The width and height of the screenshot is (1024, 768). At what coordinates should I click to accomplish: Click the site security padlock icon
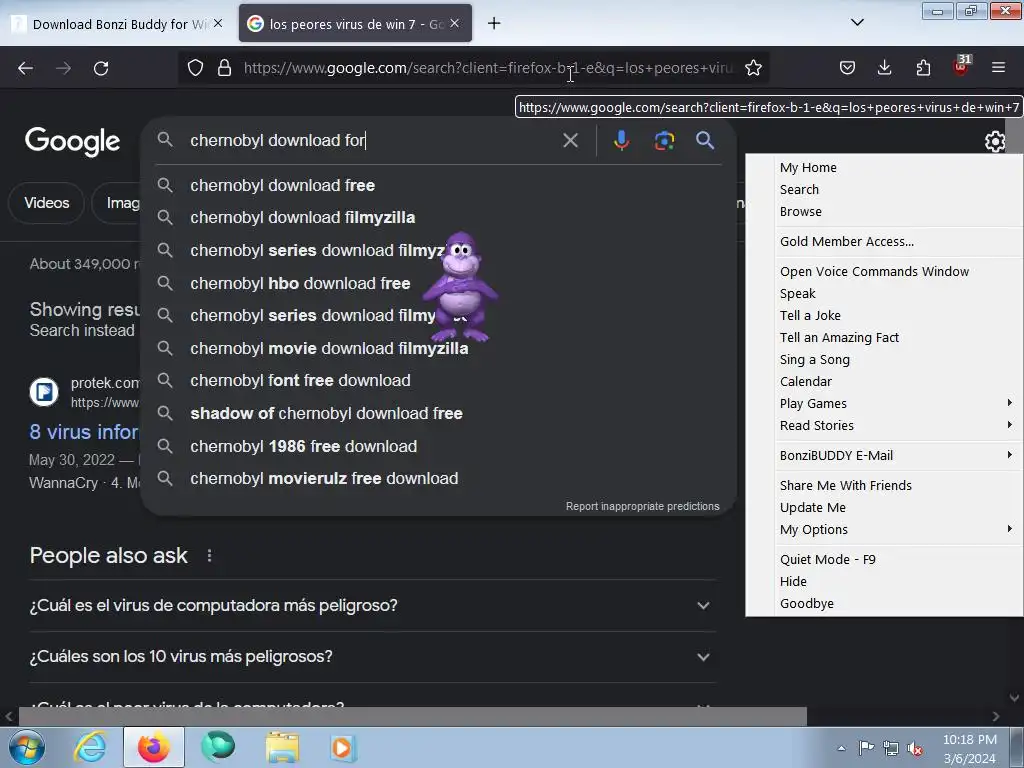point(224,68)
